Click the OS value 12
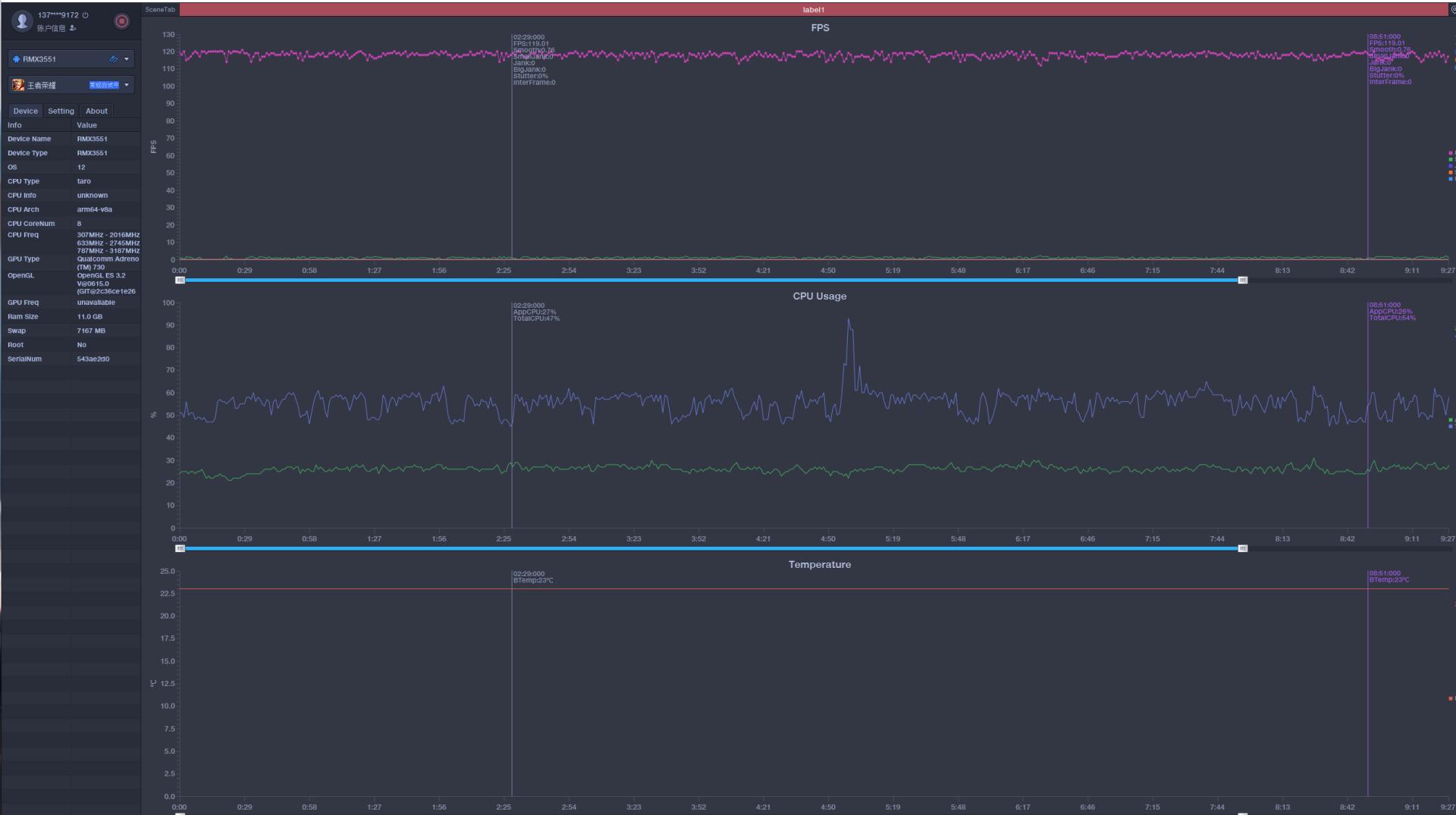 81,168
